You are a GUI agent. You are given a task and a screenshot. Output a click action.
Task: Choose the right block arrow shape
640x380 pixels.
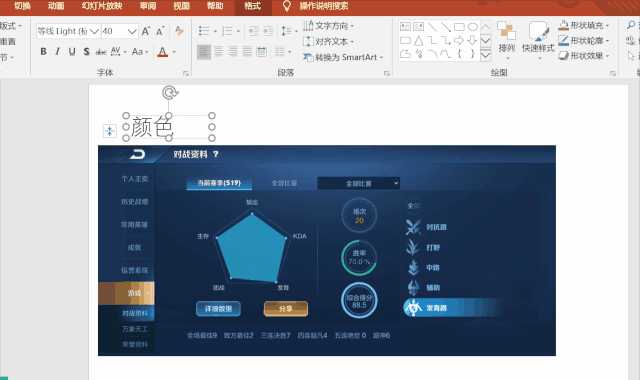point(459,40)
